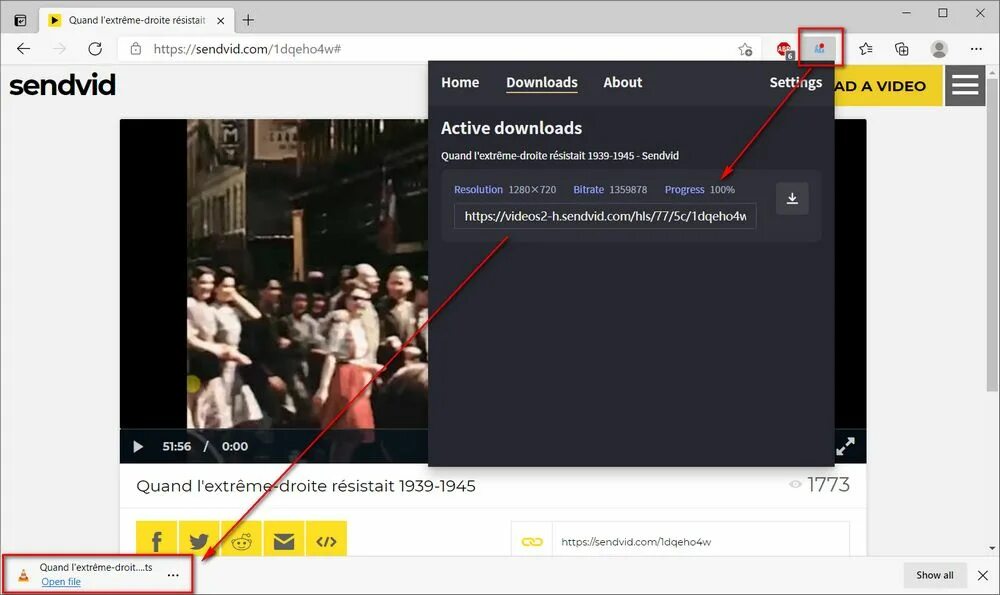Open the About tab in extension
Image resolution: width=1000 pixels, height=595 pixels.
tap(622, 82)
